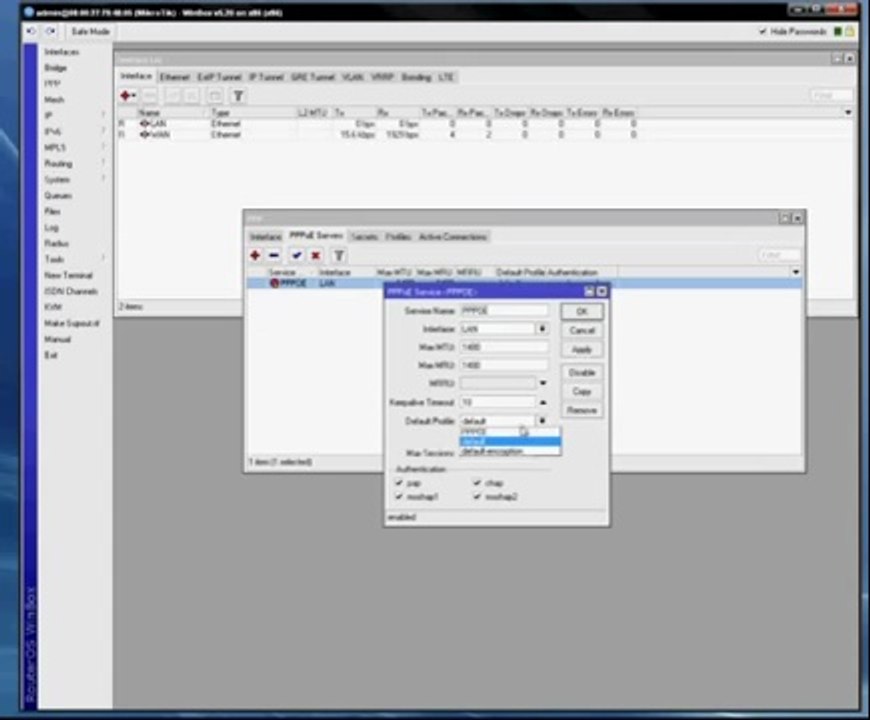
Task: Click the filter funnel icon in Interface List
Action: [x=238, y=96]
